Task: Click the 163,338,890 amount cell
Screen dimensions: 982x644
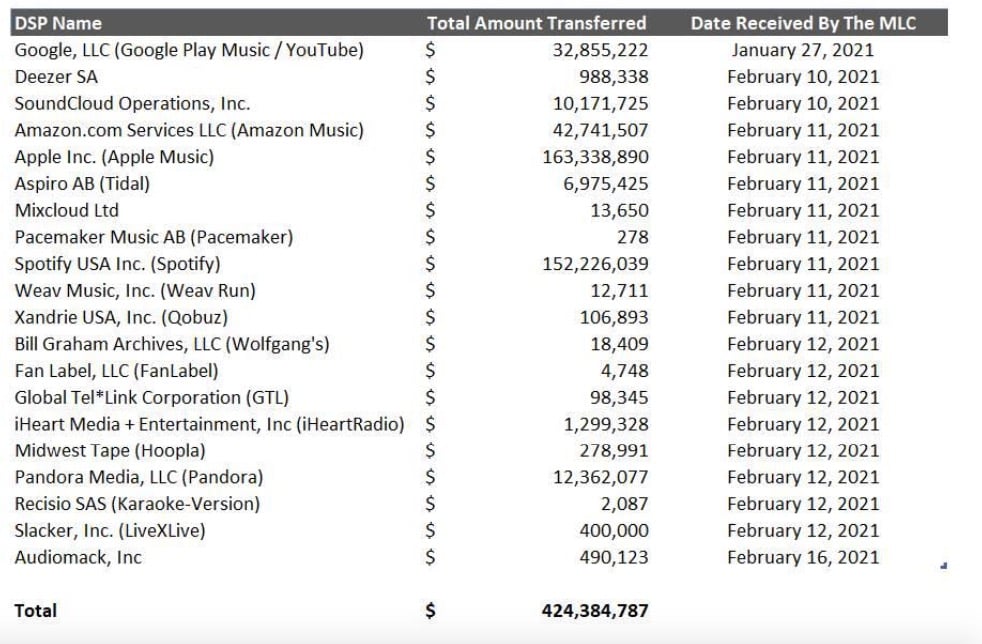Action: [x=600, y=157]
